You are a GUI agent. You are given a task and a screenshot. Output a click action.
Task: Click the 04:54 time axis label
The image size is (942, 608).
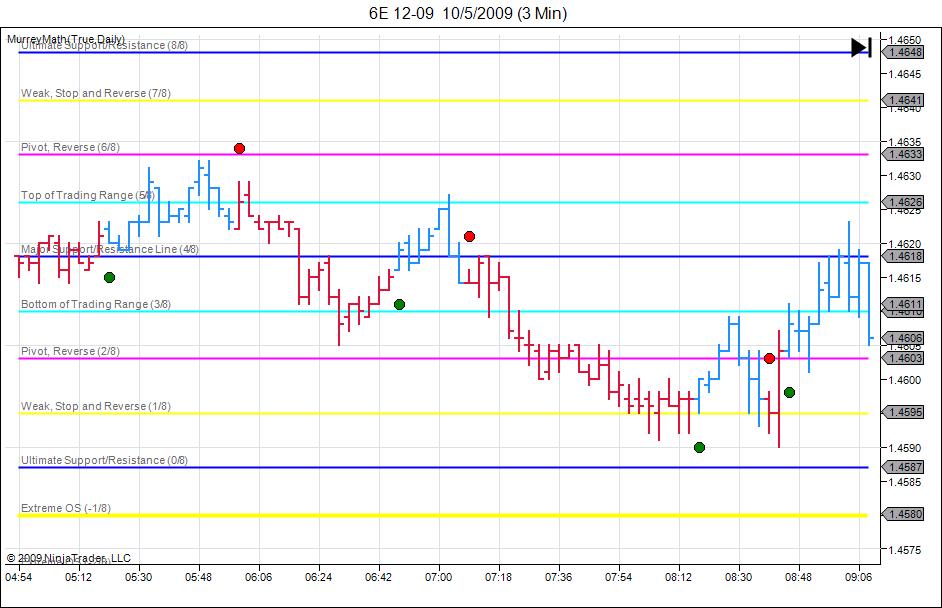tap(19, 577)
